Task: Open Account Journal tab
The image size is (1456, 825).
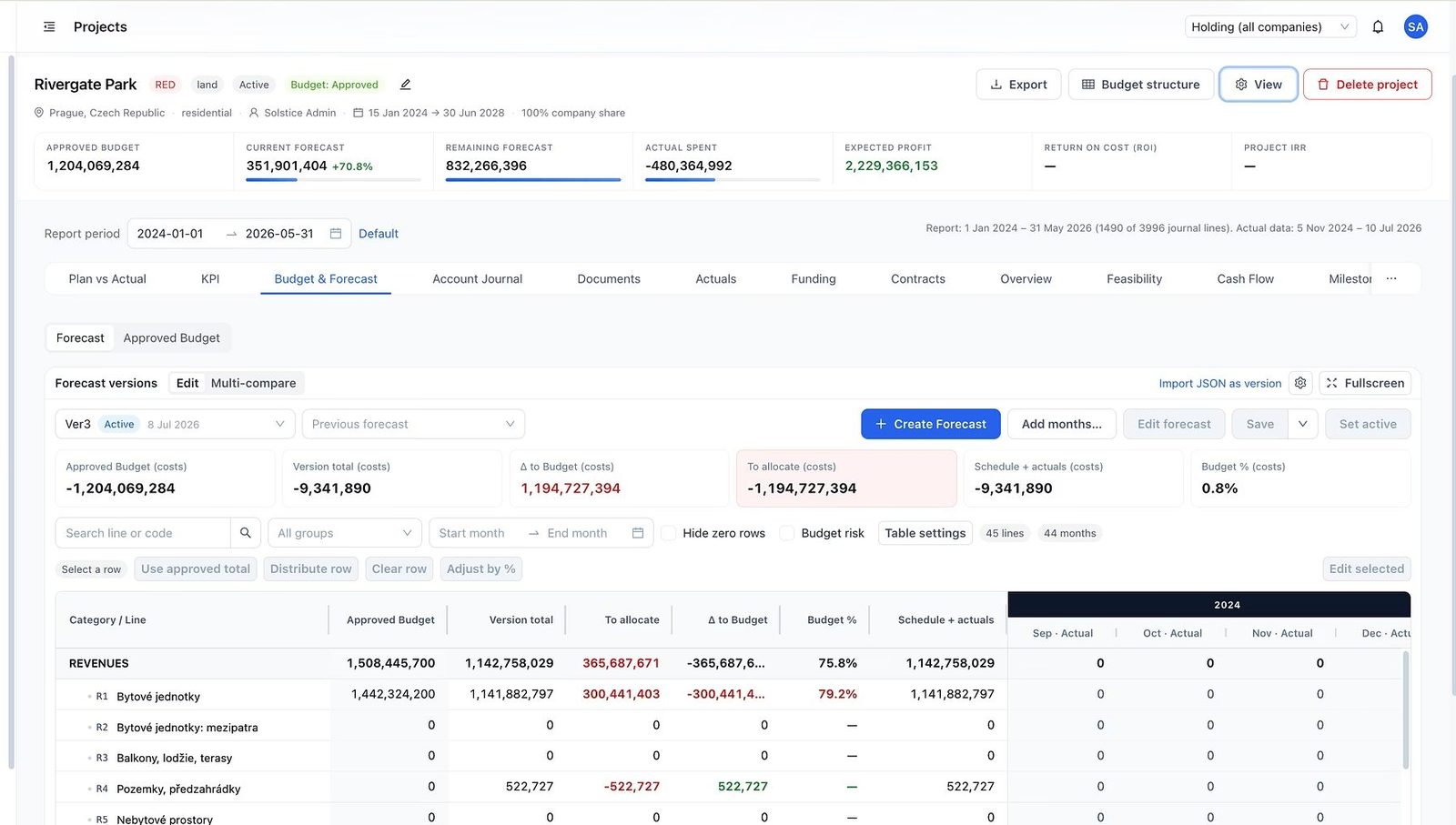Action: pyautogui.click(x=477, y=279)
